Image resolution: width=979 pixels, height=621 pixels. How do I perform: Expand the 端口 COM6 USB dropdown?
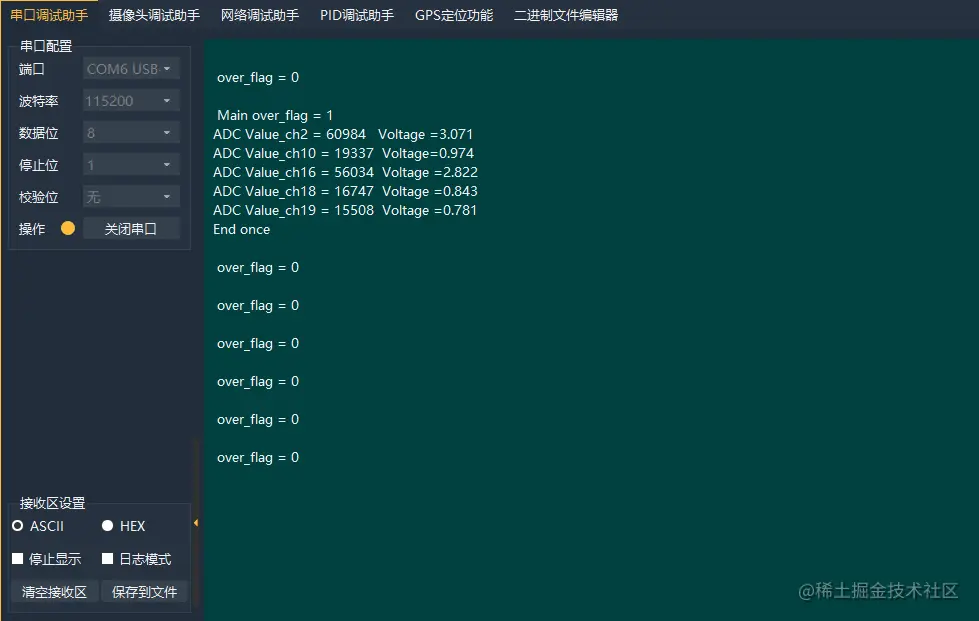tap(131, 69)
